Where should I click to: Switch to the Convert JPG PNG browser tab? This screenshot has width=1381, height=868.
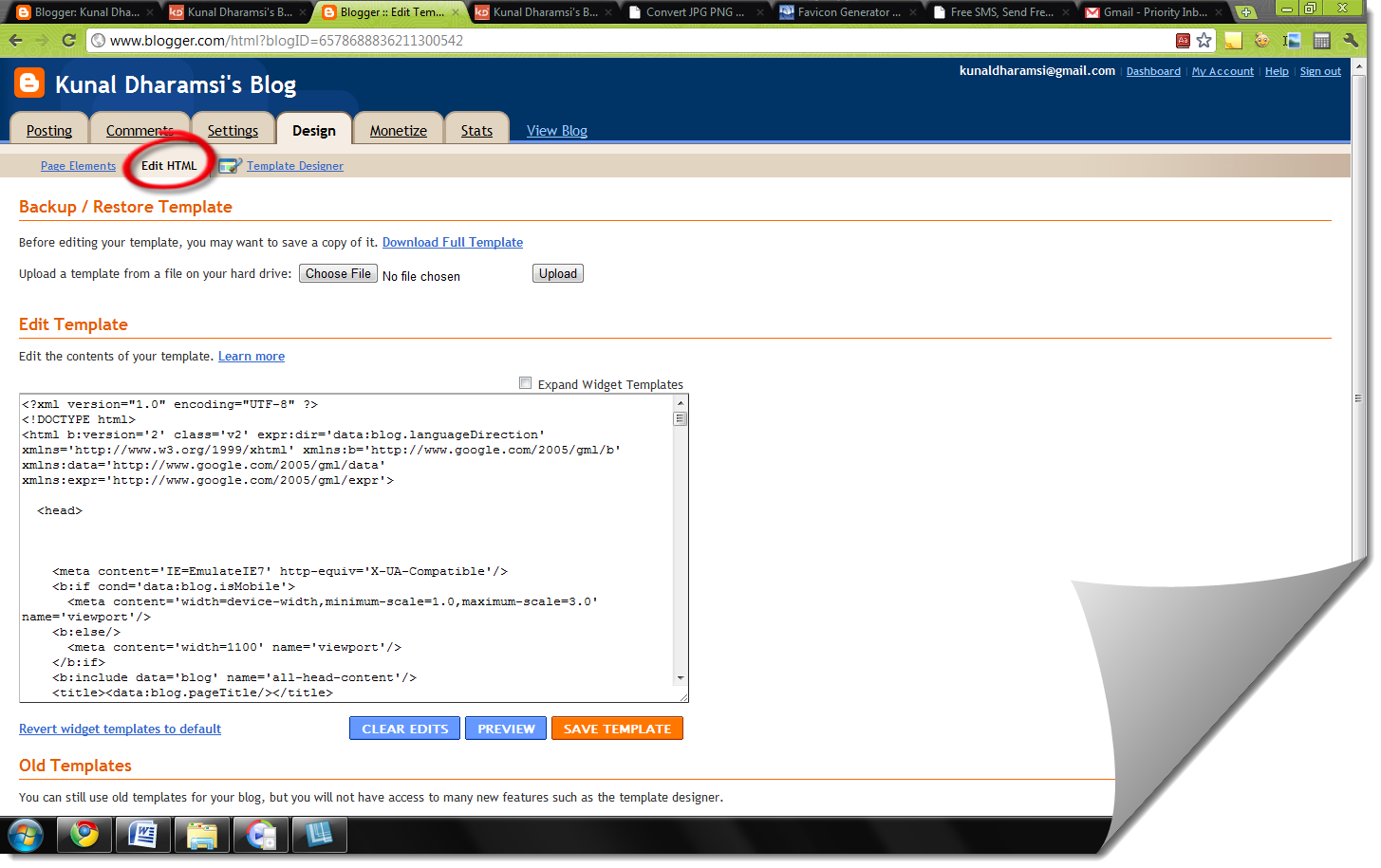(695, 12)
